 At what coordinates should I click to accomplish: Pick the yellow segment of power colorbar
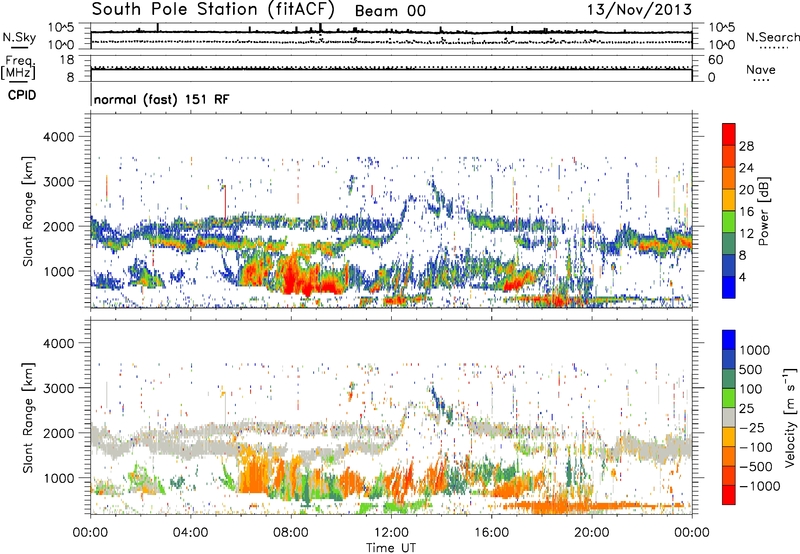(729, 200)
